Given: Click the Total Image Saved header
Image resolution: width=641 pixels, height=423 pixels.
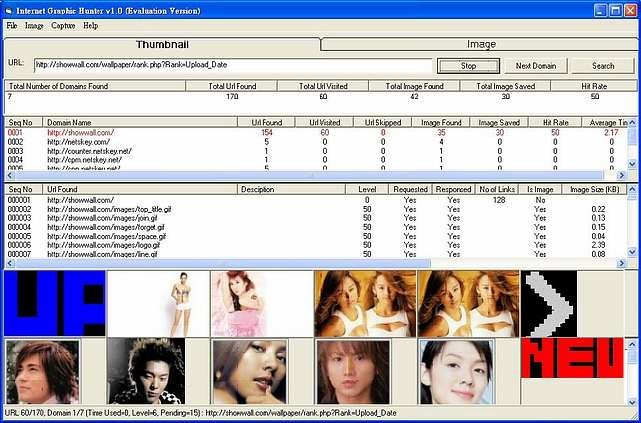Looking at the screenshot, I should pos(505,86).
